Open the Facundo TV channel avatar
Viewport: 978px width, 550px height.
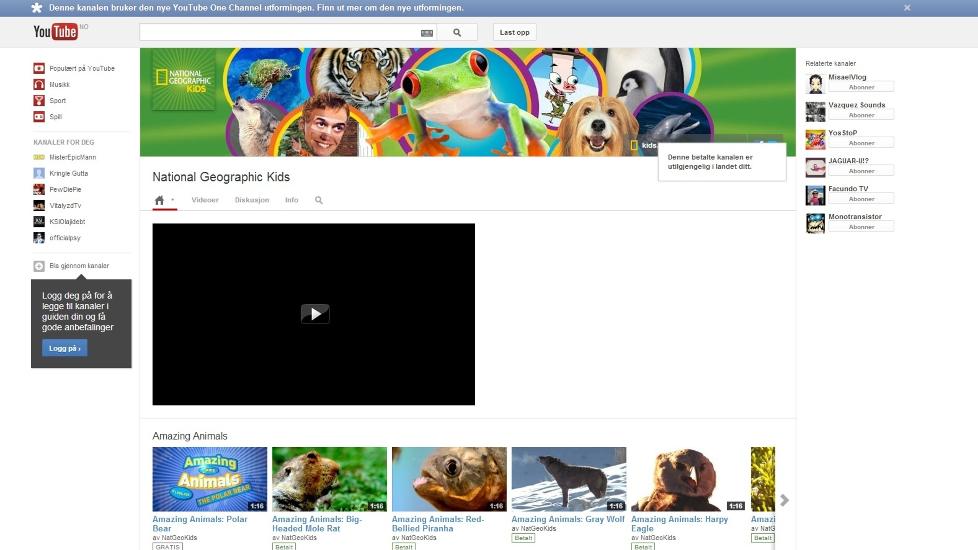click(x=815, y=195)
